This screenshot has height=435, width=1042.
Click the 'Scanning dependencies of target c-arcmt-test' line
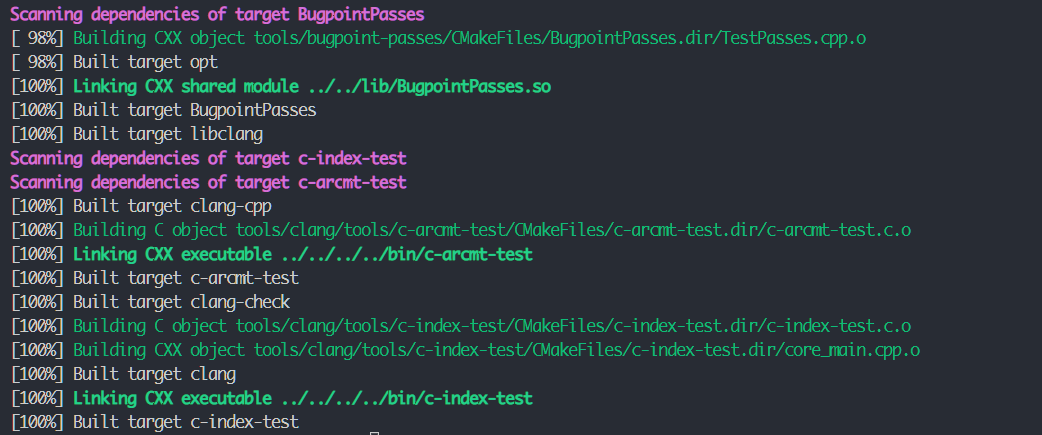click(208, 183)
